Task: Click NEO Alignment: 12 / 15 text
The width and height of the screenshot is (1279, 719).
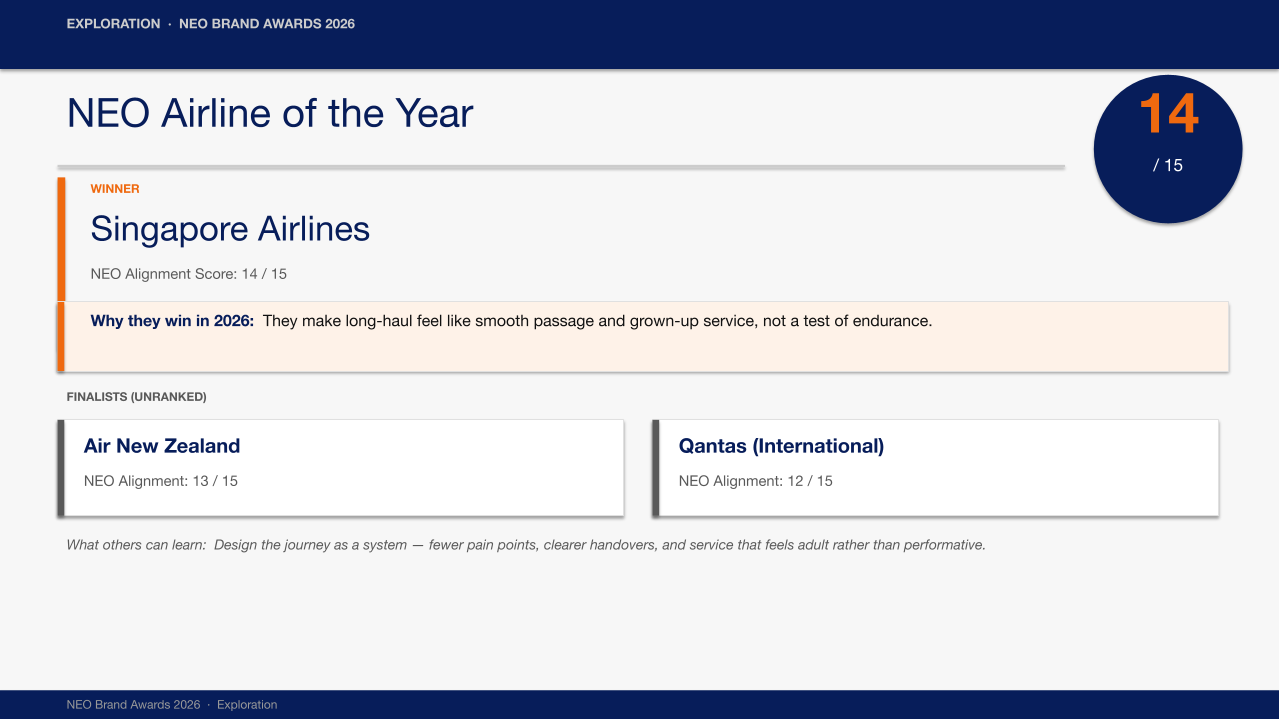Action: 756,481
